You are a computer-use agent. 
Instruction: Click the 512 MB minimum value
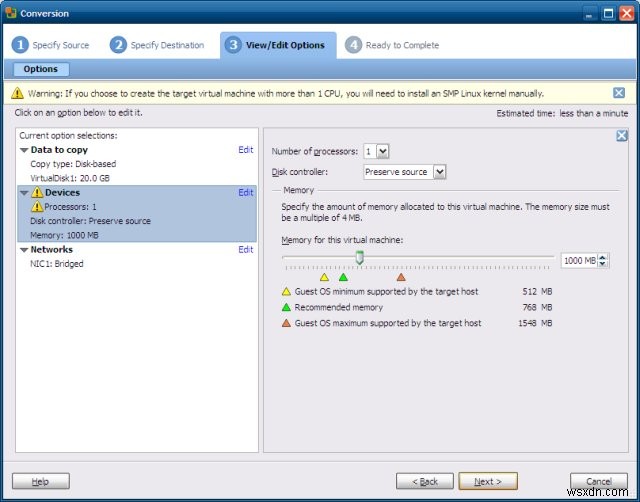coord(537,291)
